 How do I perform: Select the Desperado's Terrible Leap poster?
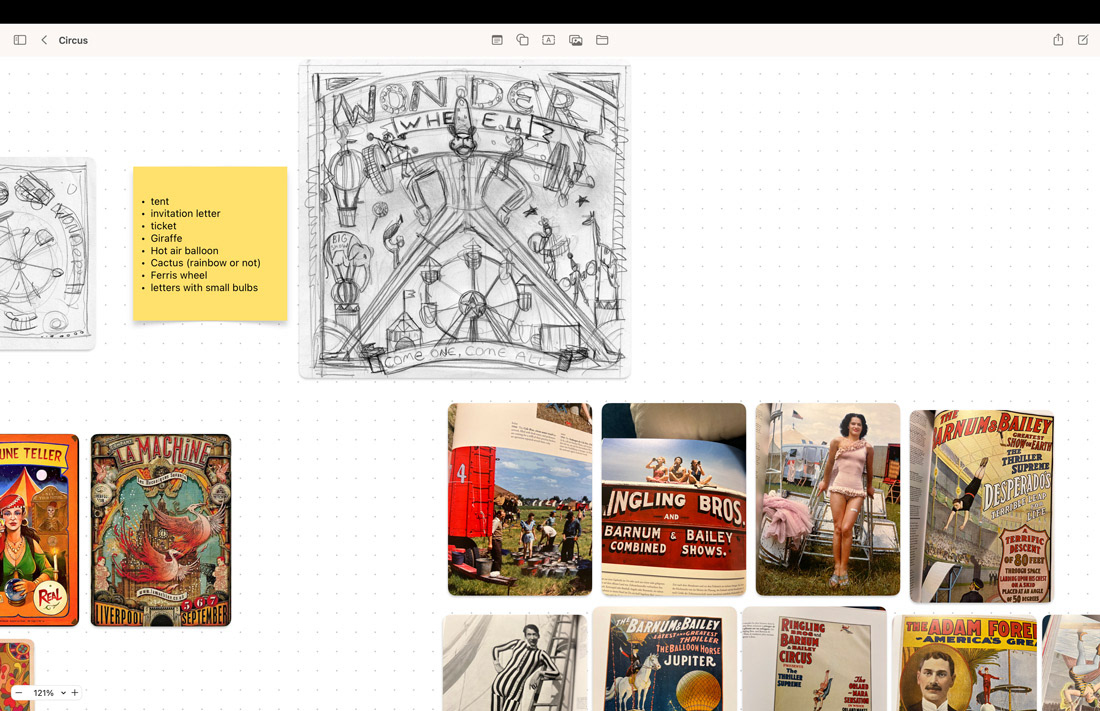pyautogui.click(x=981, y=506)
